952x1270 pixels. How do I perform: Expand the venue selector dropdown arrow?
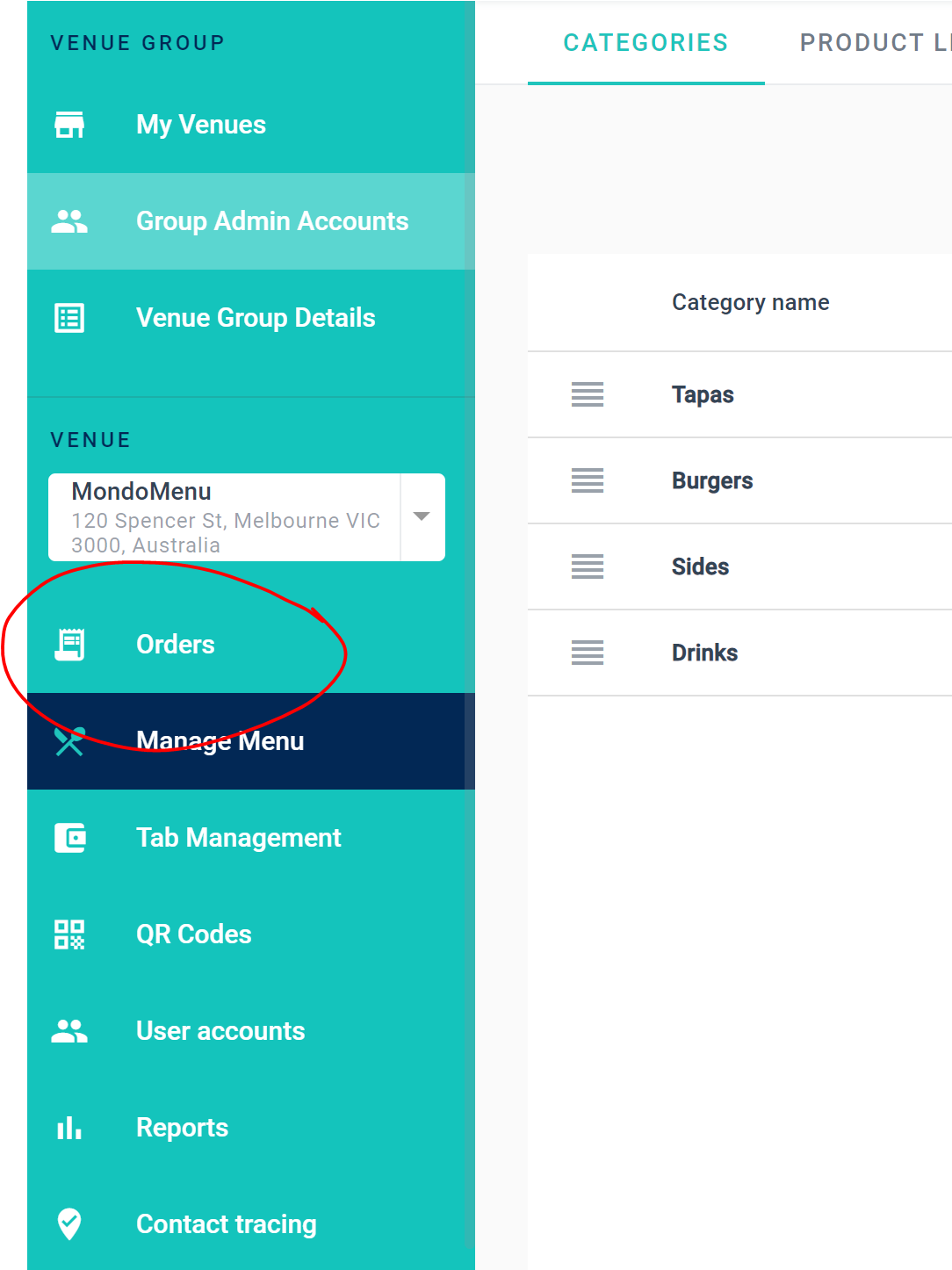422,516
